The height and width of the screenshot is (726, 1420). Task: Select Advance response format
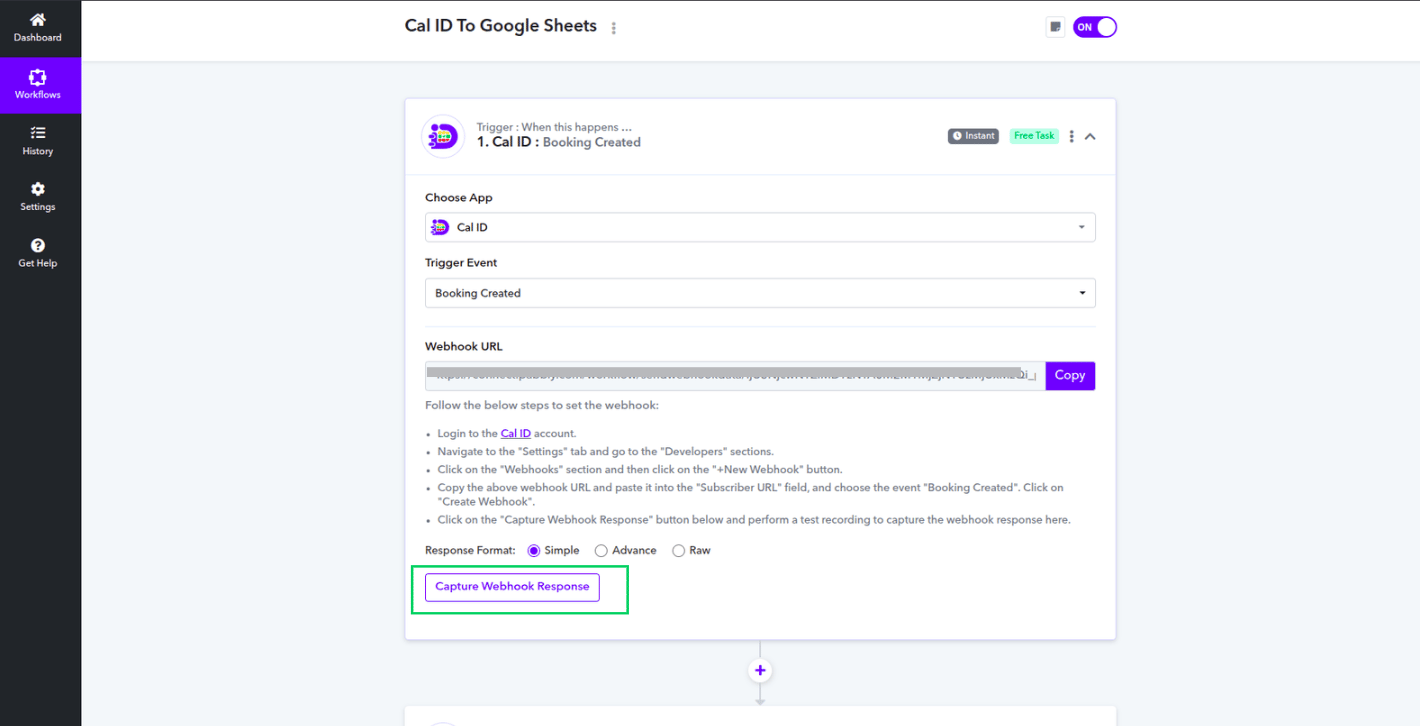point(601,551)
